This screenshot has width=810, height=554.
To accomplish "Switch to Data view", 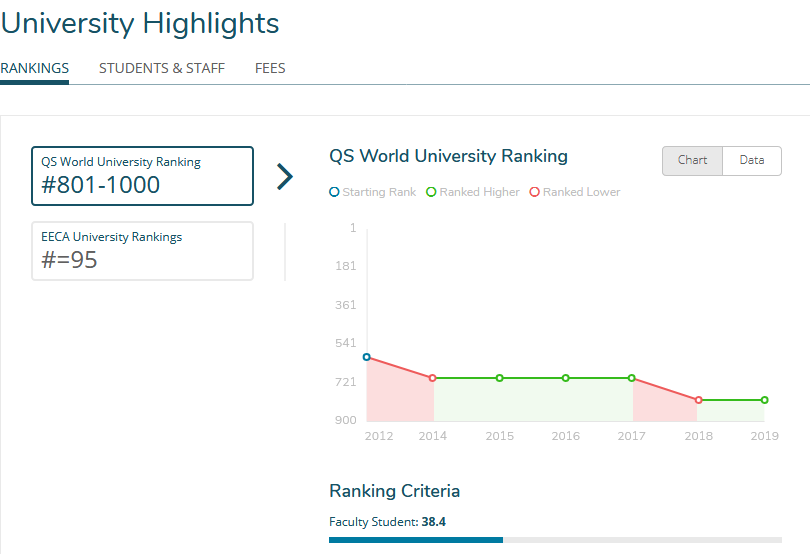I will 752,161.
